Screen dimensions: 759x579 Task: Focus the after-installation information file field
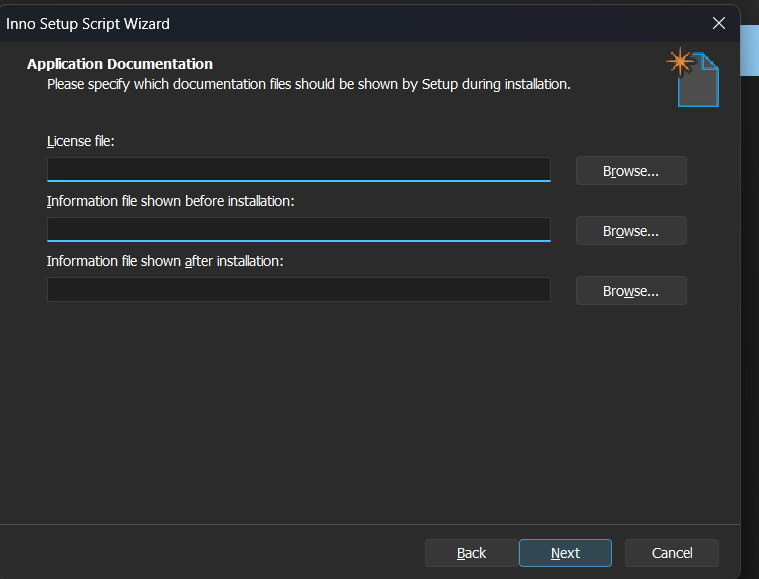pyautogui.click(x=299, y=290)
